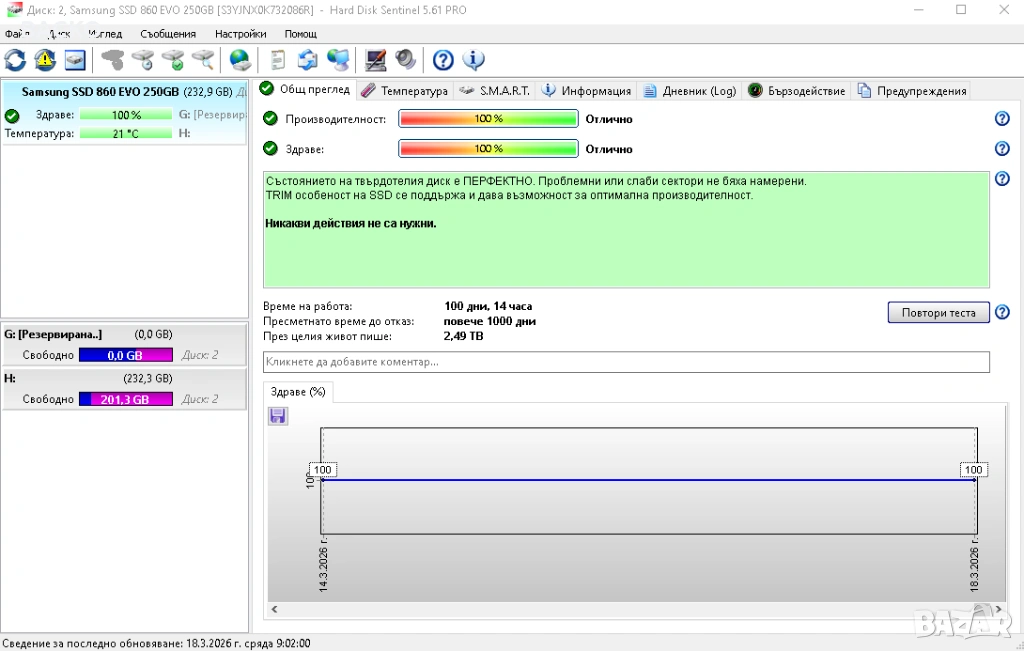Click the warning refresh icon in toolbar
Screen dimensions: 1024x651
(45, 60)
